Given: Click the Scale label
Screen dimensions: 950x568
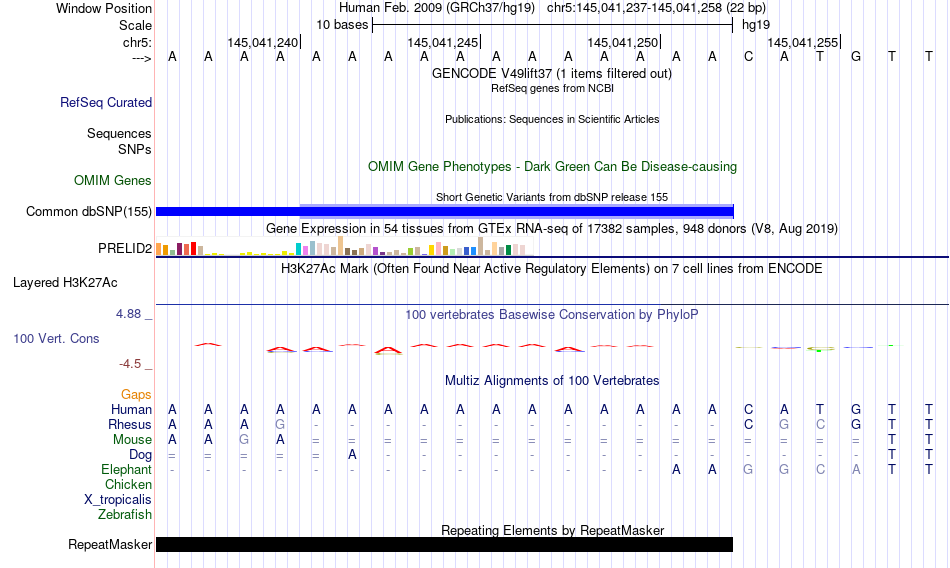Looking at the screenshot, I should pos(136,25).
